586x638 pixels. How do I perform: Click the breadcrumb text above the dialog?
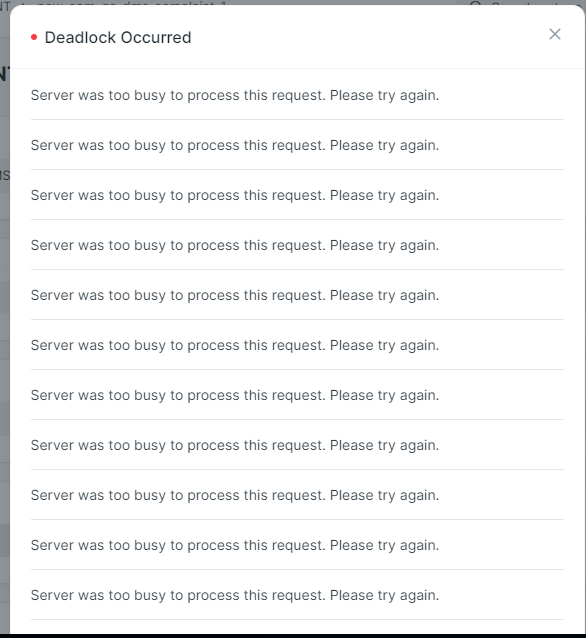[x=132, y=3]
